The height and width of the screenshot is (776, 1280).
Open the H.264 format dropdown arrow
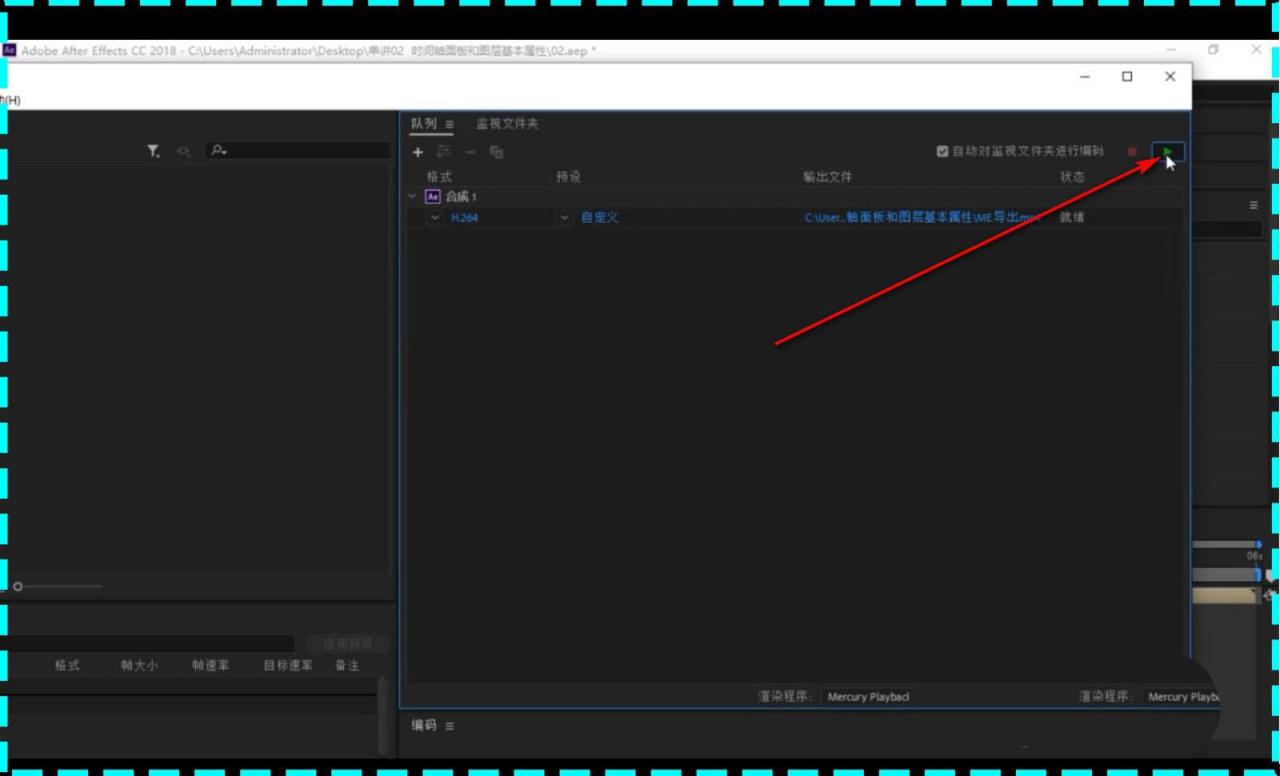coord(434,217)
